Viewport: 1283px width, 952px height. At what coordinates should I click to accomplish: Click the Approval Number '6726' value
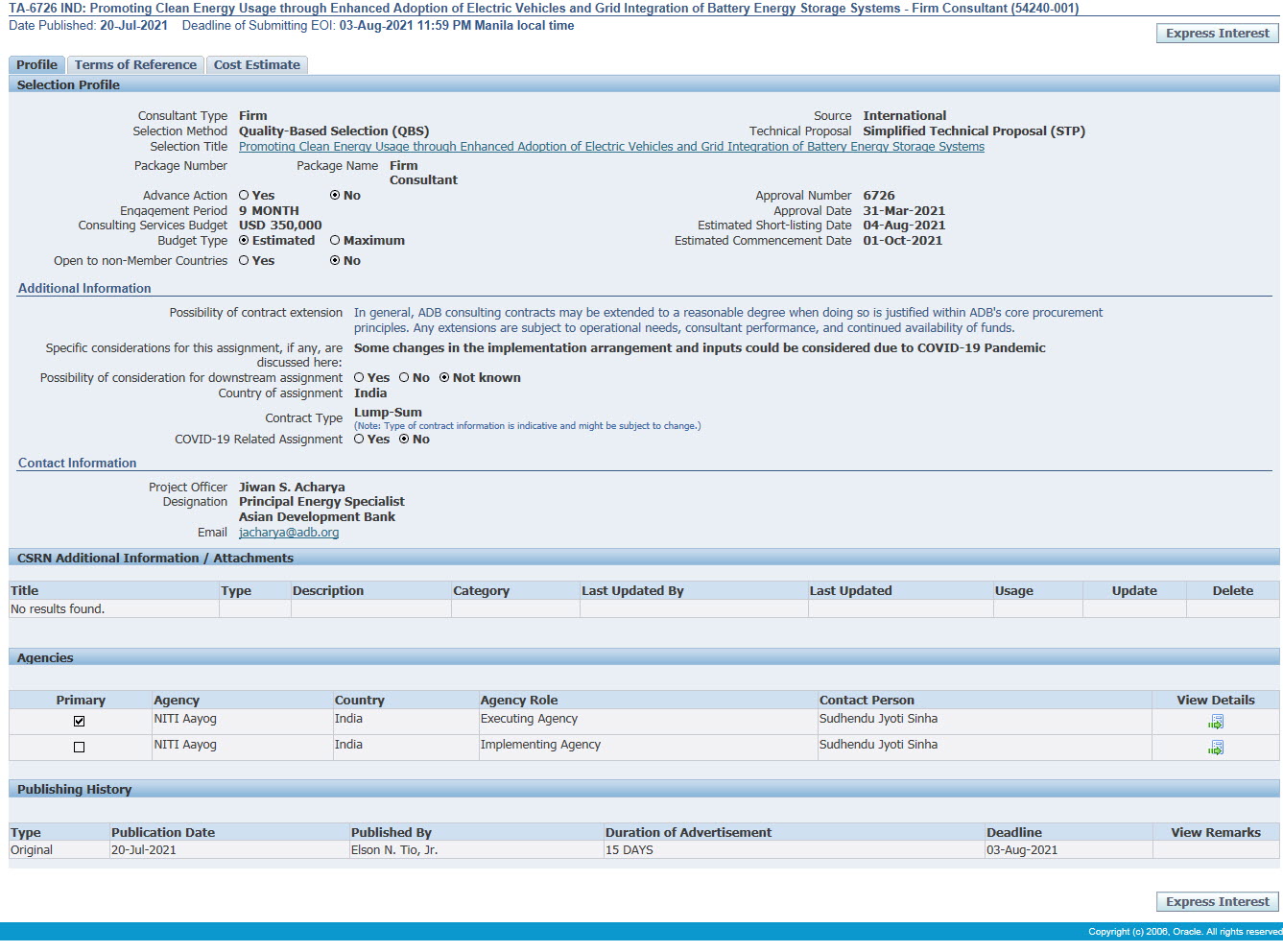click(879, 195)
